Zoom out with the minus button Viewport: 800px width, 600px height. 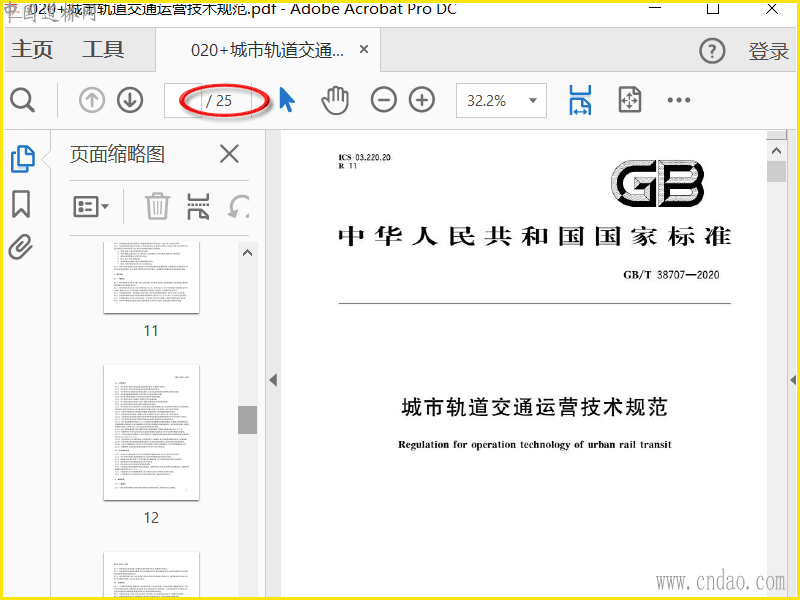pyautogui.click(x=384, y=100)
